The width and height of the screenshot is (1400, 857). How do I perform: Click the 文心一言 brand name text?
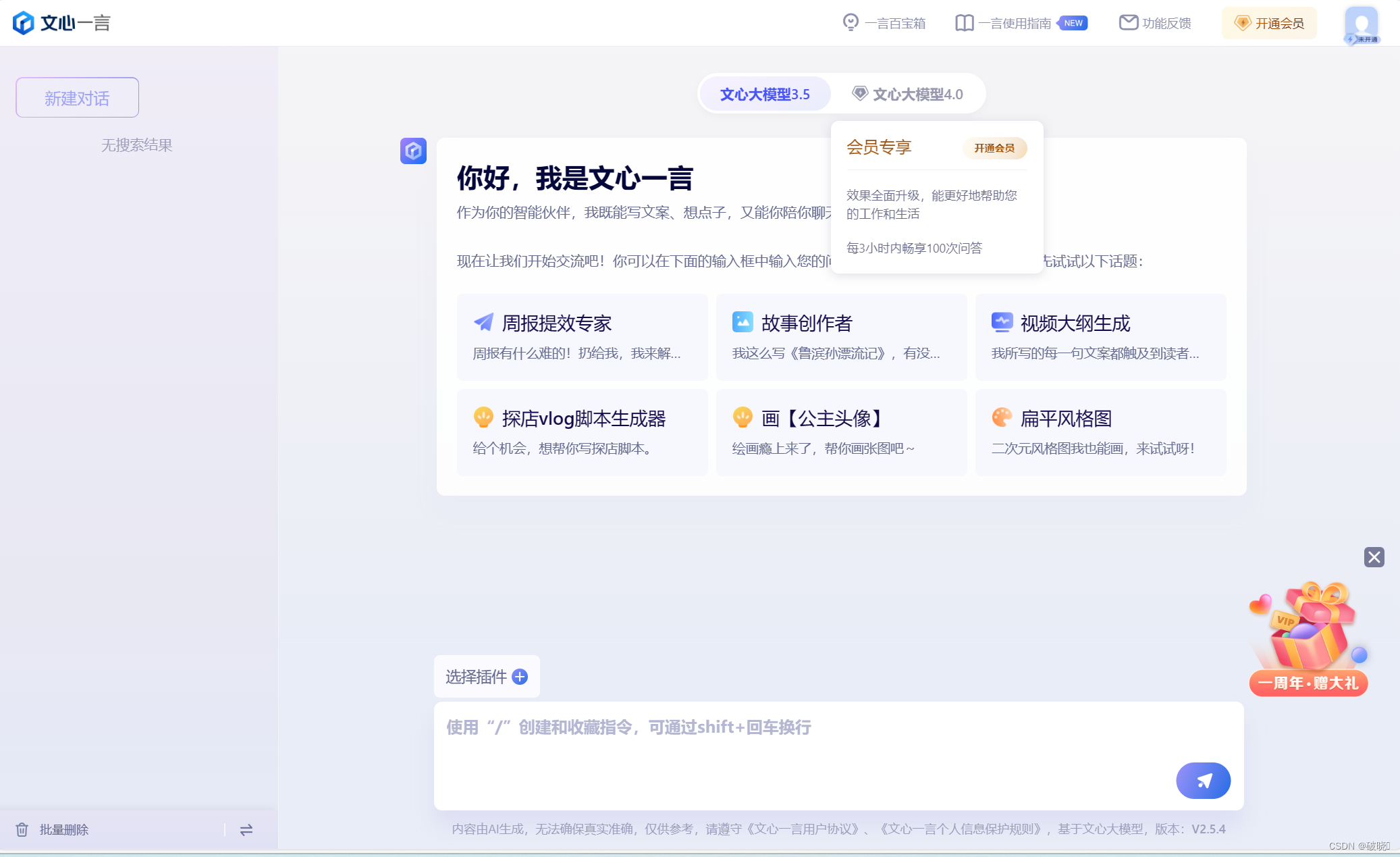pos(75,23)
